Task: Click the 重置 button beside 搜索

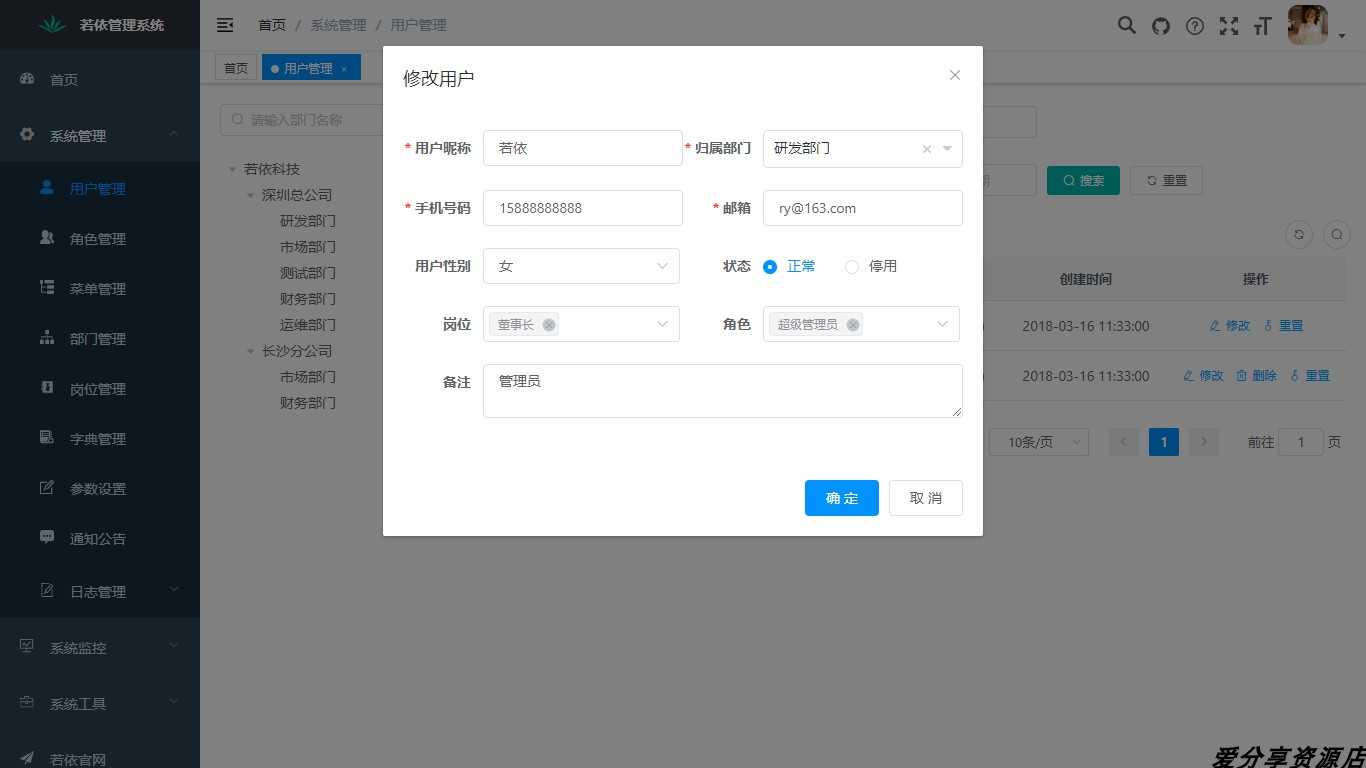Action: coord(1166,180)
